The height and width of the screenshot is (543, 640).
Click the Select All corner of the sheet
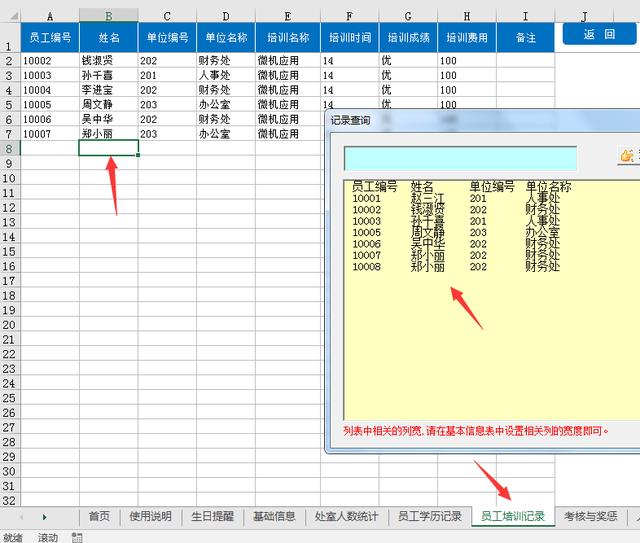point(10,16)
